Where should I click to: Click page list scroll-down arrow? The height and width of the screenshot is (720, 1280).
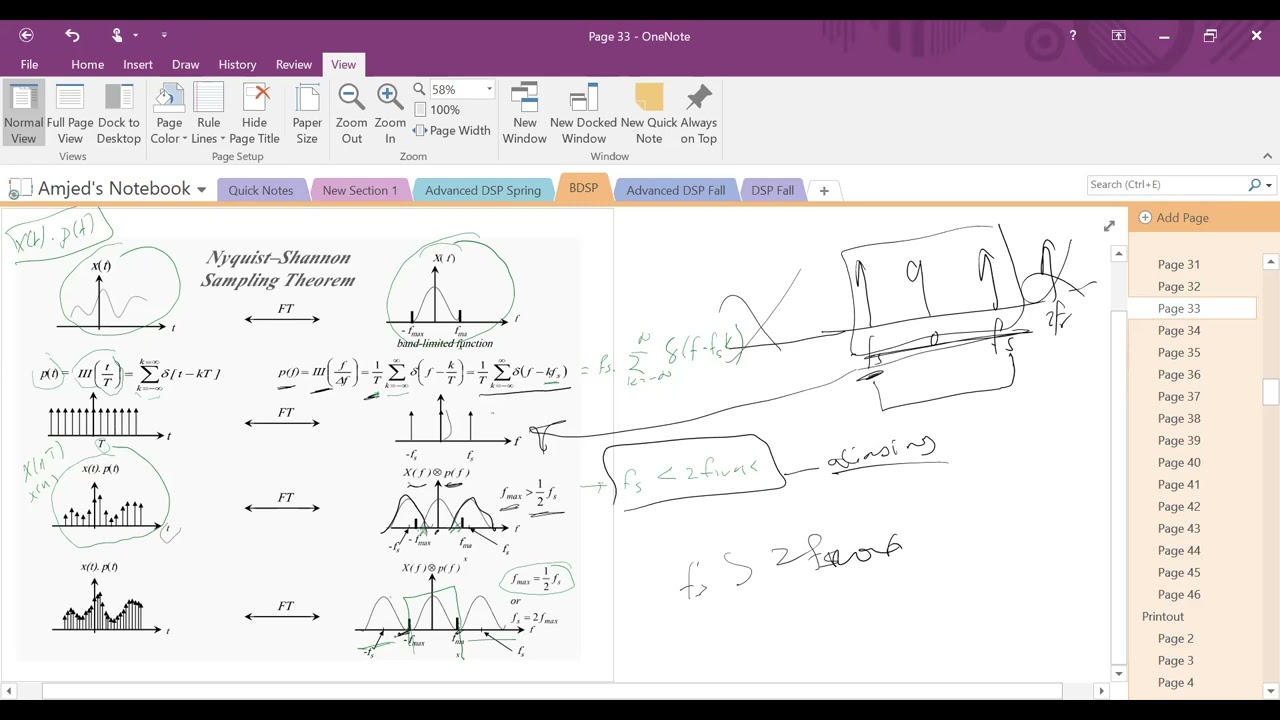pyautogui.click(x=1271, y=690)
